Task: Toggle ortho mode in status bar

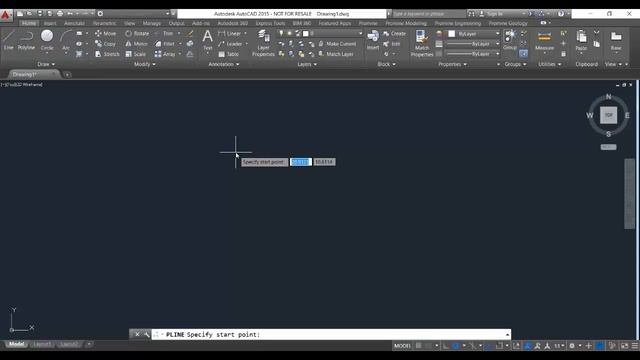Action: (446, 346)
